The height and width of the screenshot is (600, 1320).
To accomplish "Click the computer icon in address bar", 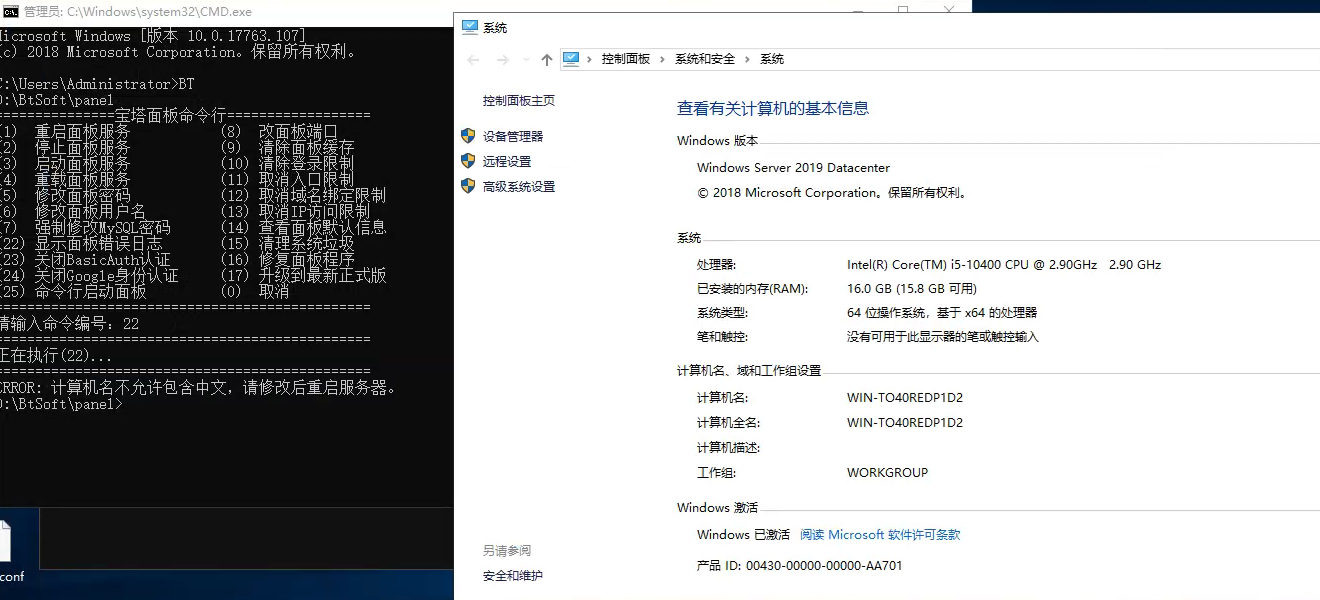I will pyautogui.click(x=571, y=59).
